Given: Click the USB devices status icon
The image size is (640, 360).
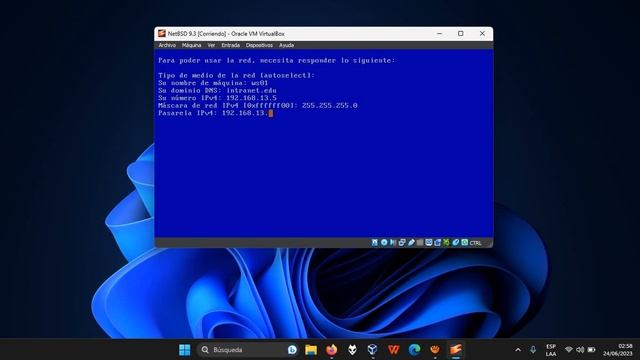Looking at the screenshot, I should (411, 242).
